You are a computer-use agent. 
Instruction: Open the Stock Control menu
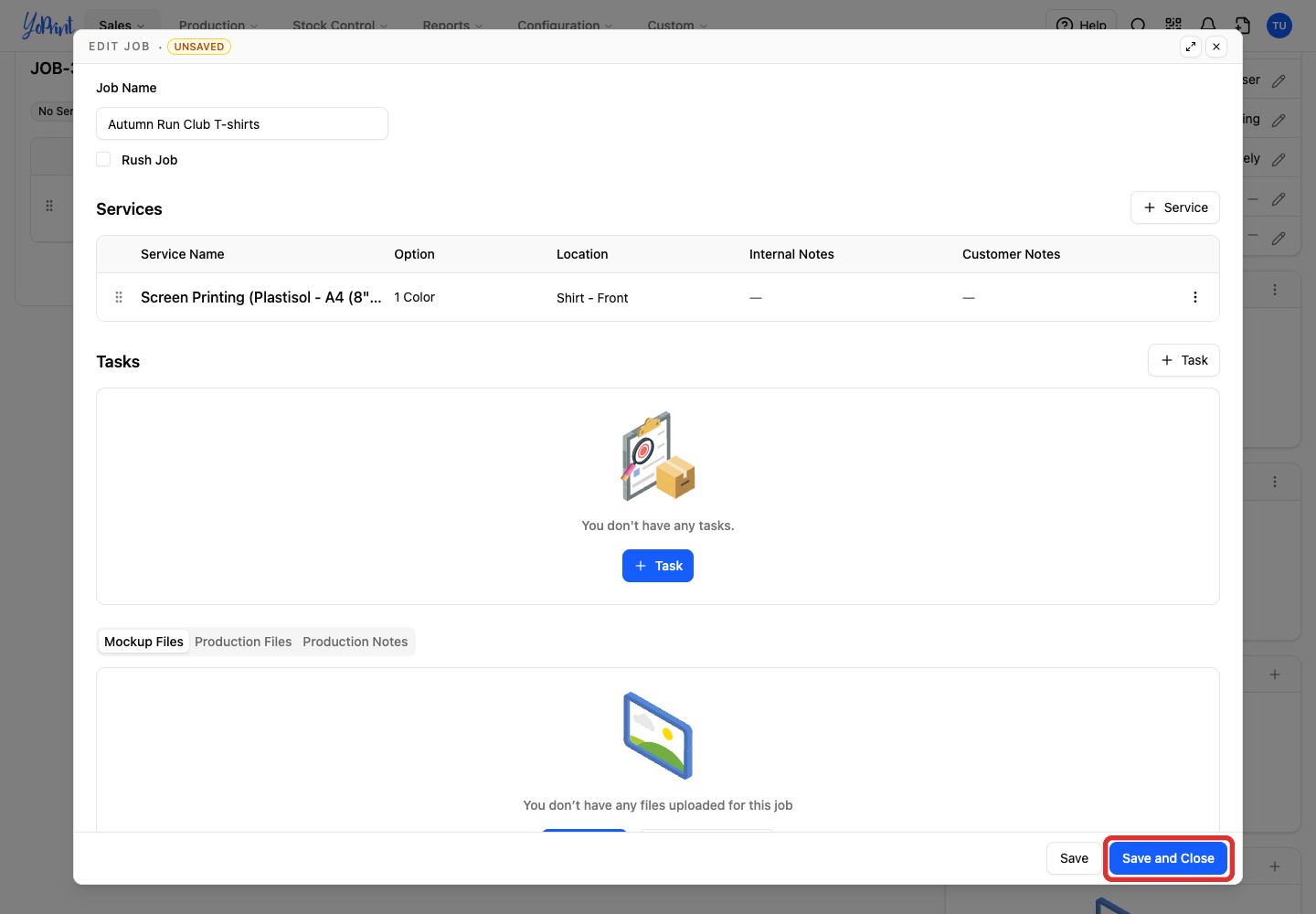[x=340, y=24]
